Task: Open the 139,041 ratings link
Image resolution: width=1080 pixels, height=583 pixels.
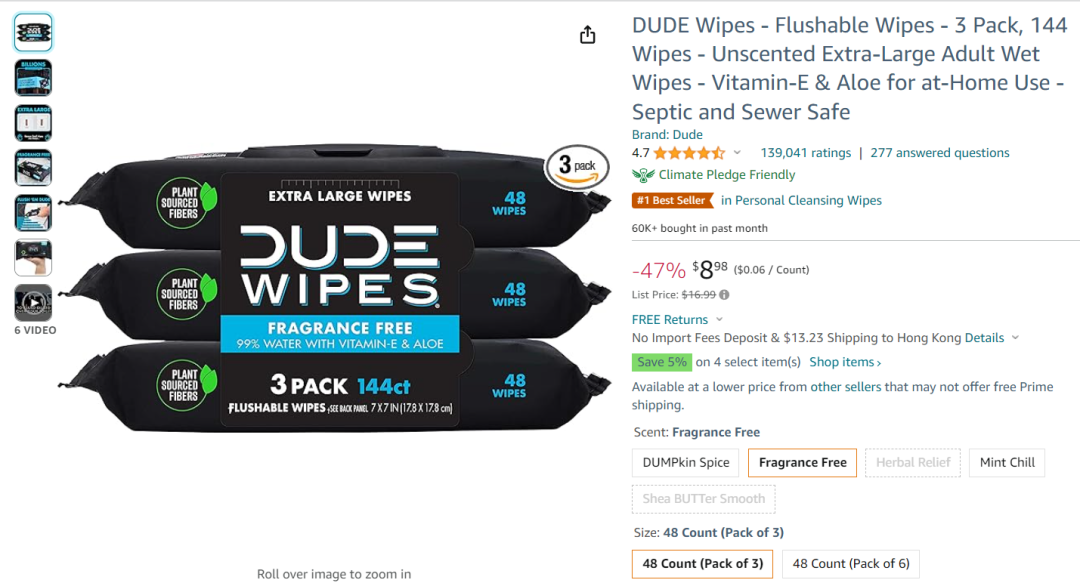Action: pos(805,153)
